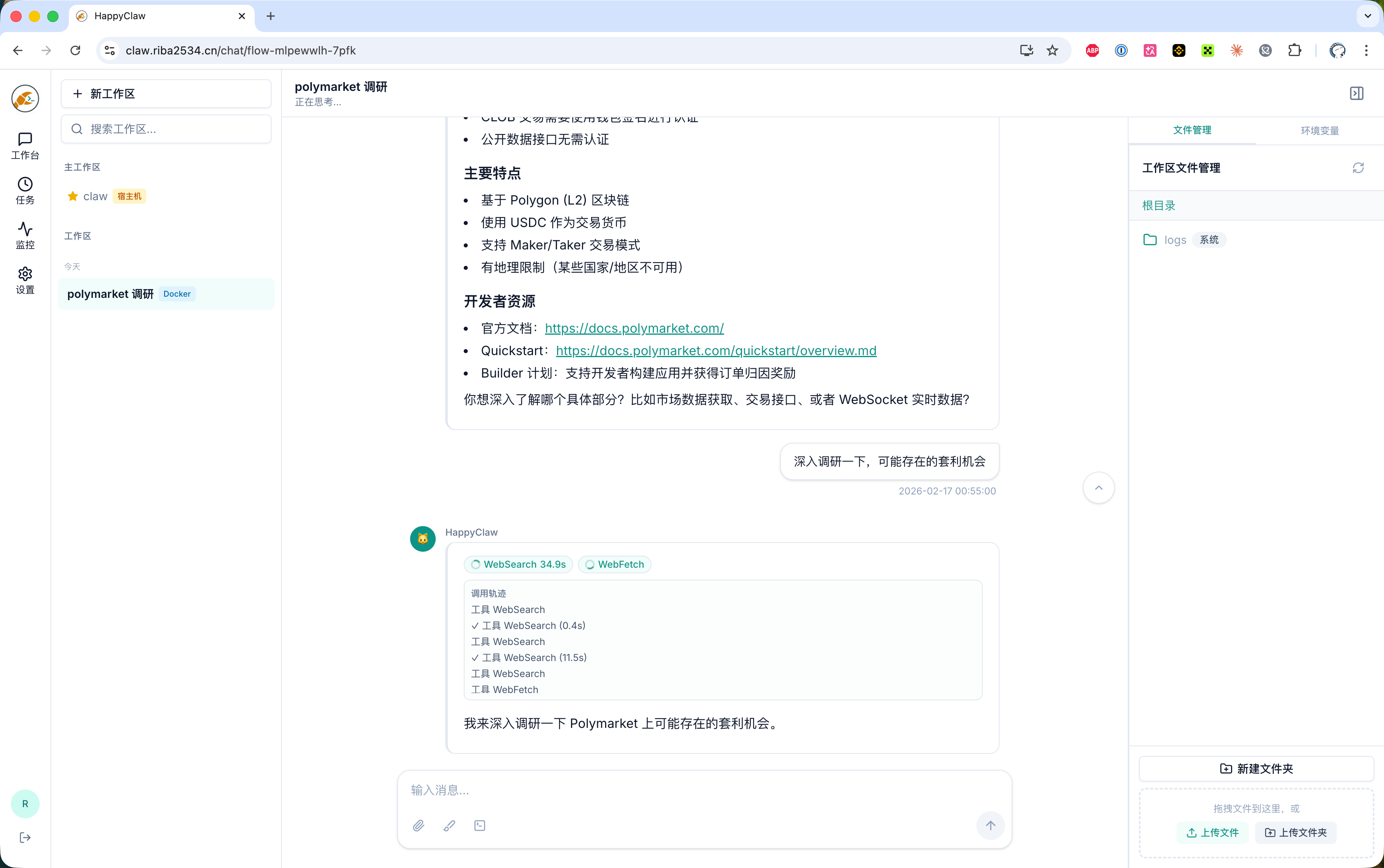Switch to the 环境变量 tab

1319,130
